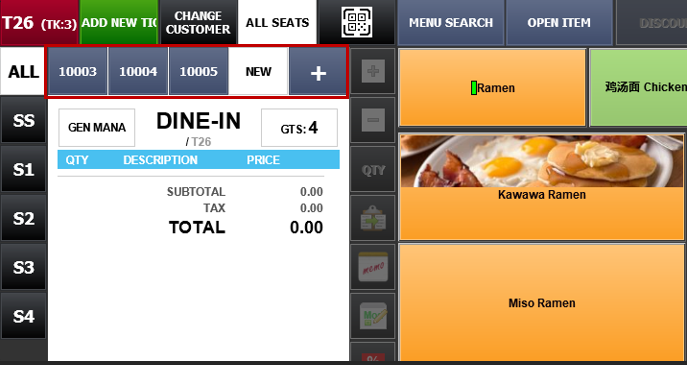Screen dimensions: 687x365
Task: Open the NEW ticket tab
Action: tap(259, 71)
